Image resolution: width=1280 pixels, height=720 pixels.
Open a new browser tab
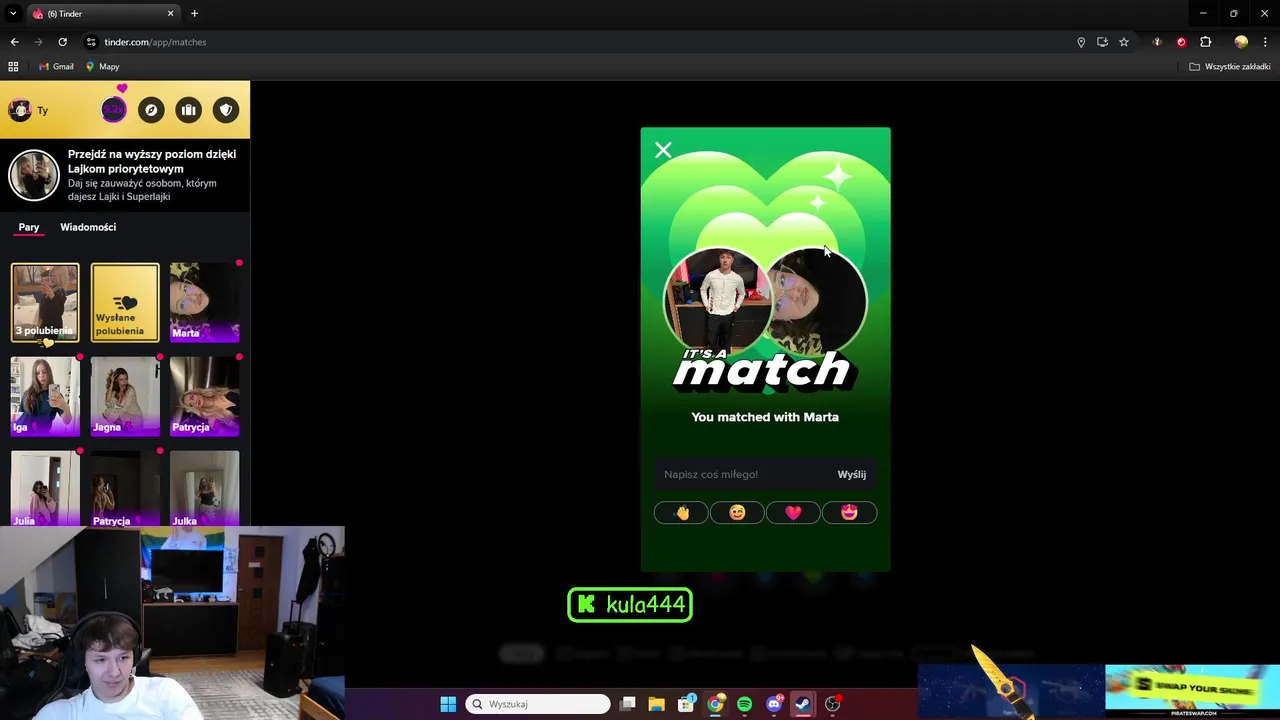pos(194,14)
